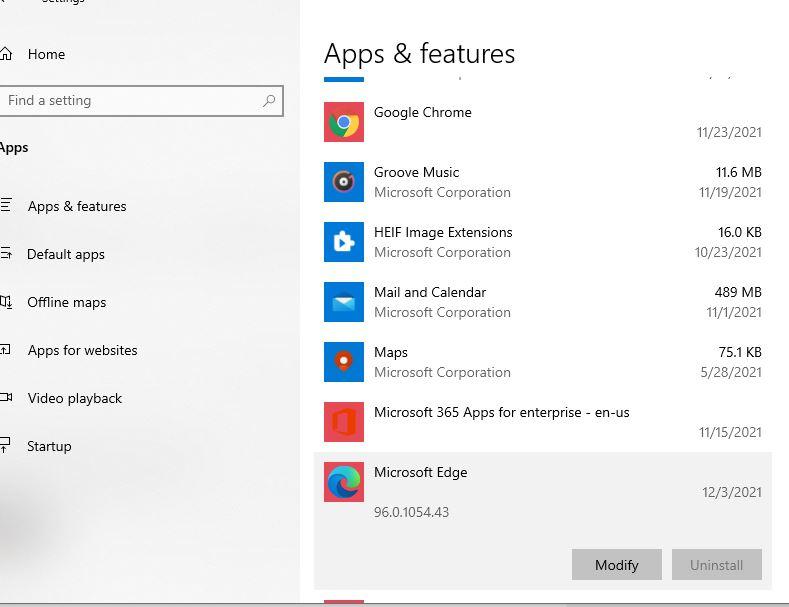Viewport: 789px width, 607px height.
Task: Select HEIF Image Extensions entry name
Action: click(443, 232)
